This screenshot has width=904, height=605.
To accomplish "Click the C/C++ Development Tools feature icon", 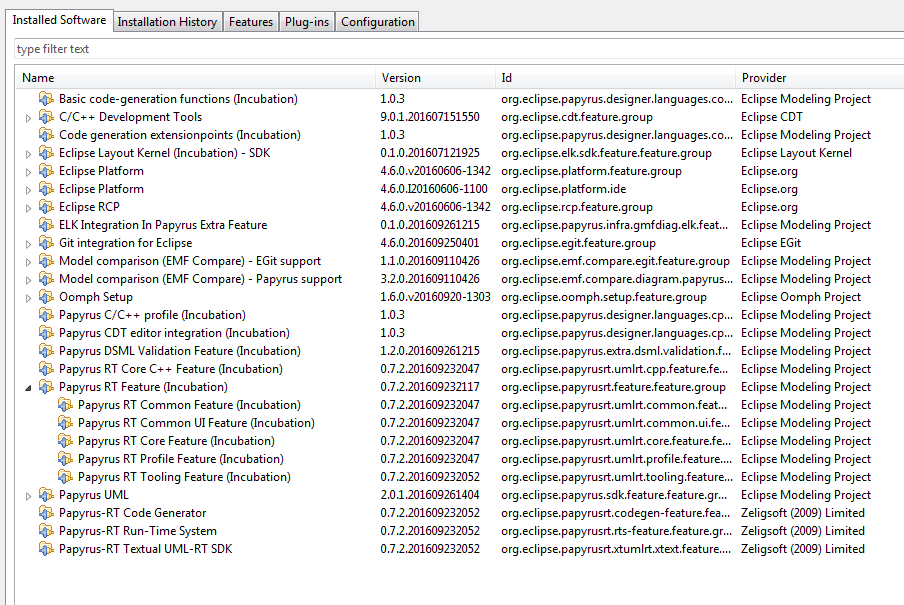I will (x=46, y=117).
